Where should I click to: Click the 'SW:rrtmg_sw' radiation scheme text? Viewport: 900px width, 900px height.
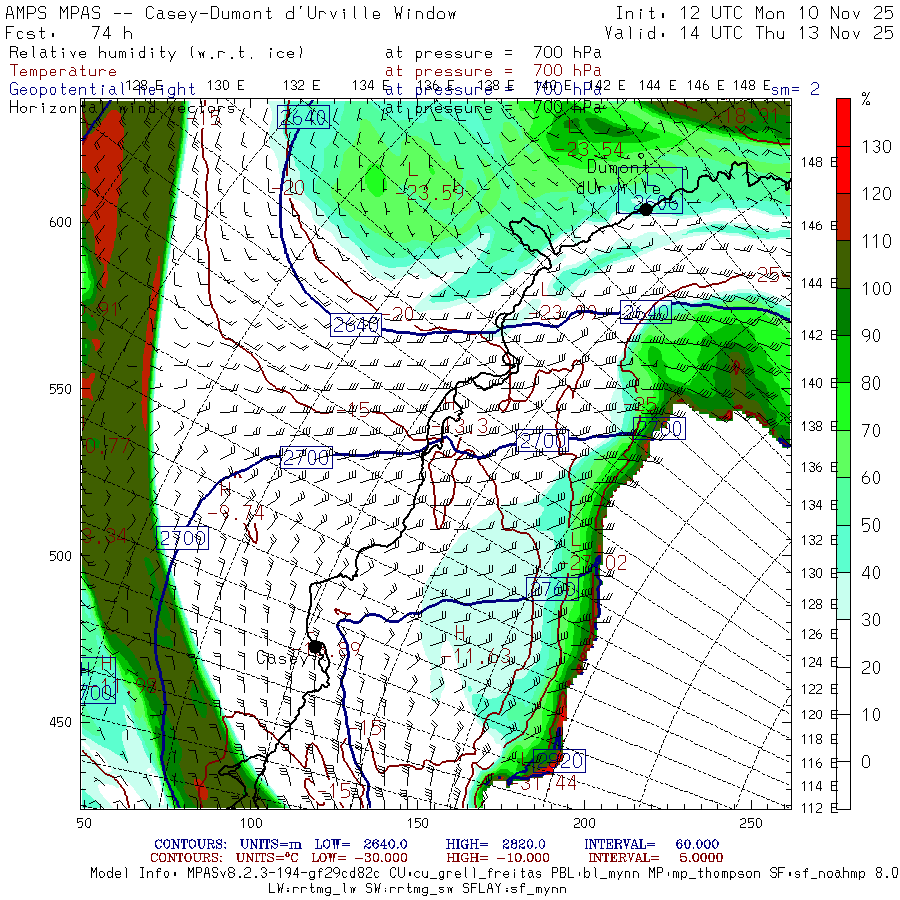tap(408, 889)
